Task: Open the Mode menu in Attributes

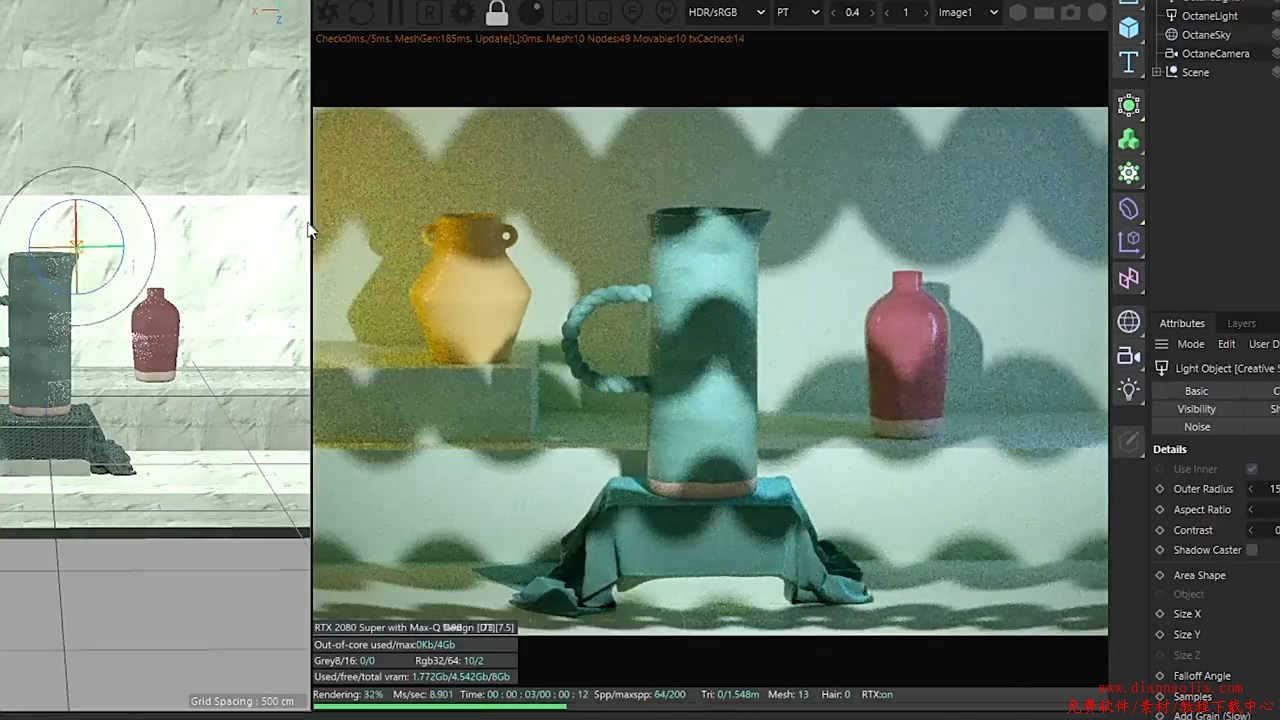Action: pos(1190,344)
